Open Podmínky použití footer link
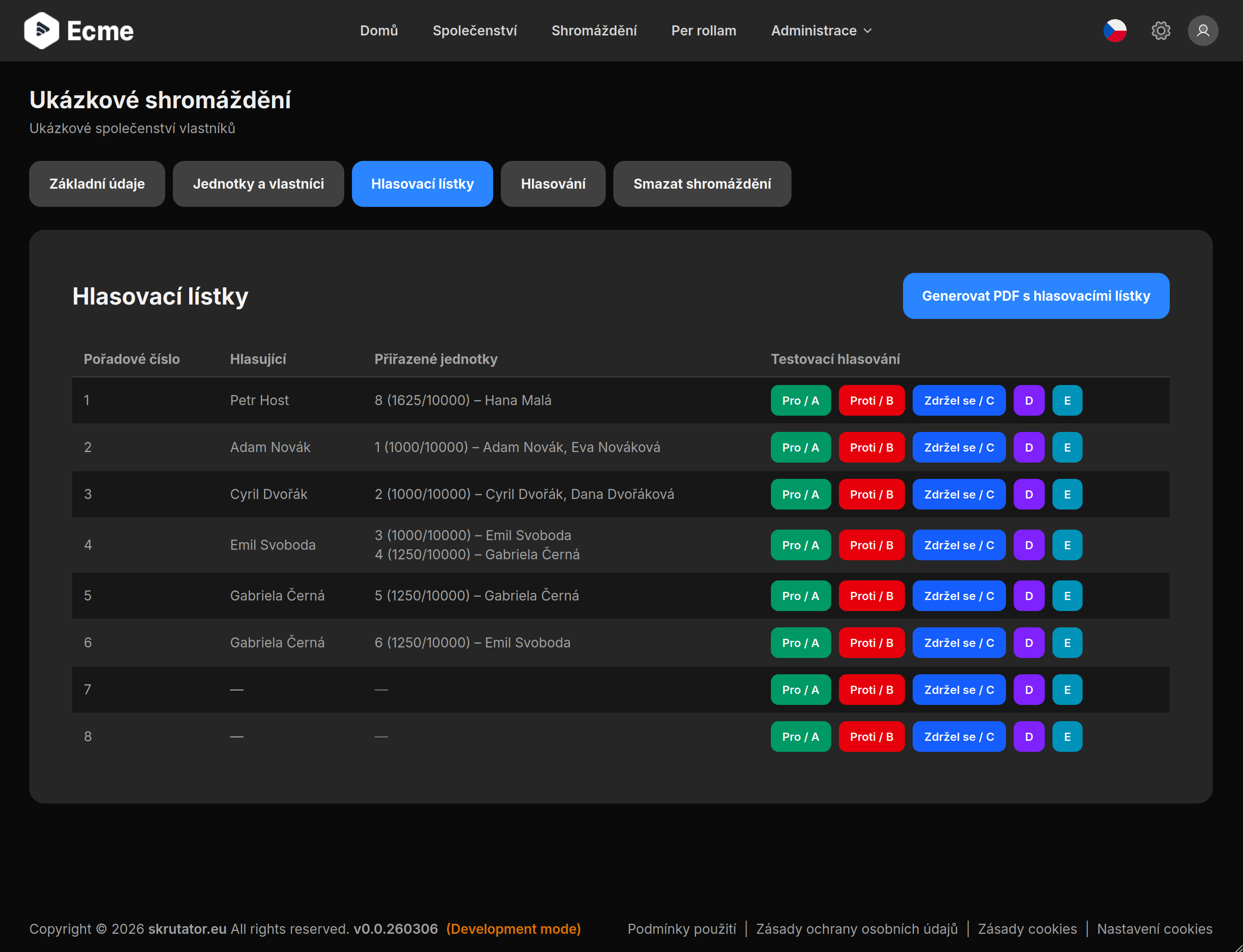 [x=681, y=929]
